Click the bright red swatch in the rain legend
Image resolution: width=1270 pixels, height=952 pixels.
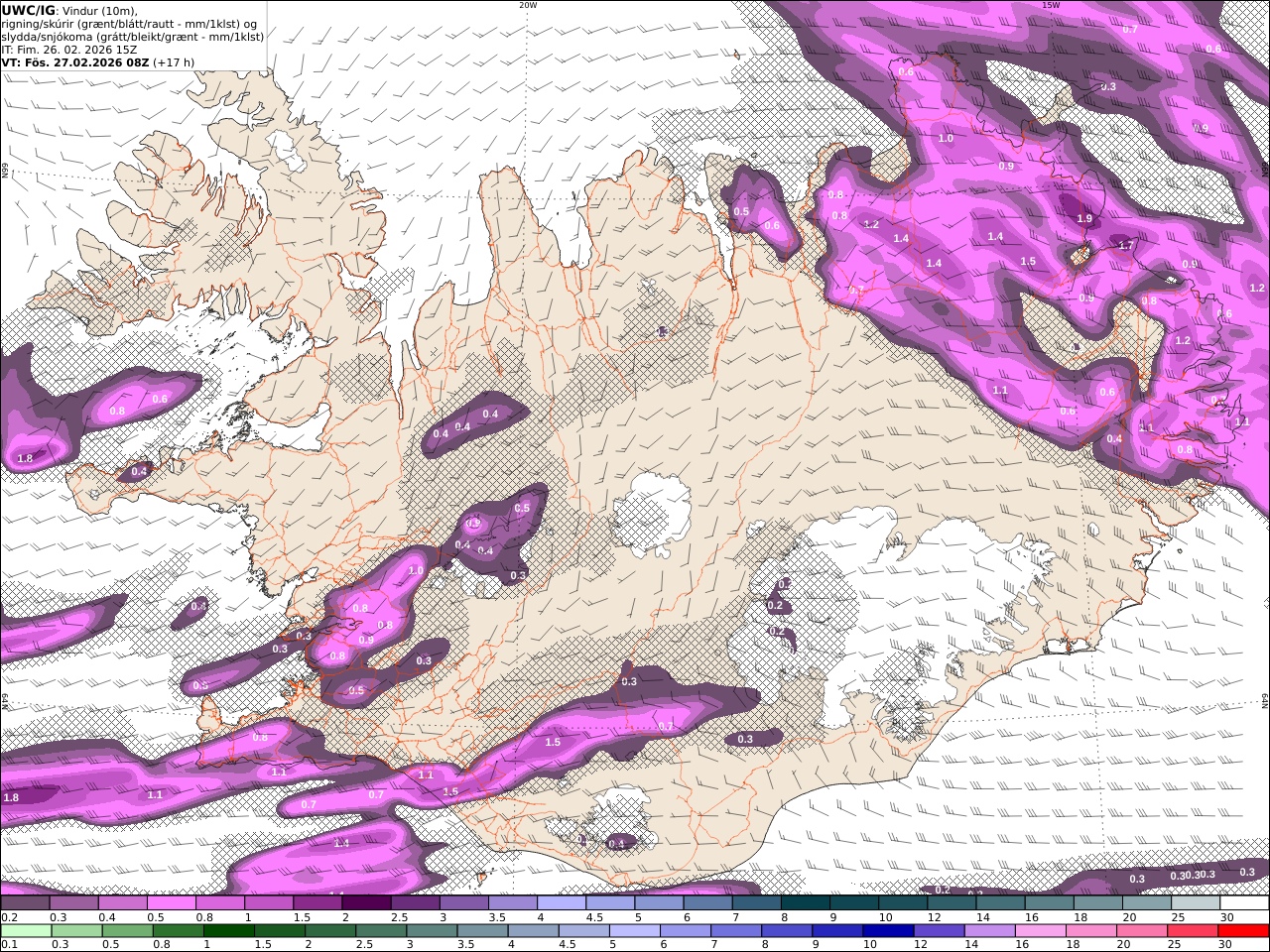click(x=1245, y=931)
